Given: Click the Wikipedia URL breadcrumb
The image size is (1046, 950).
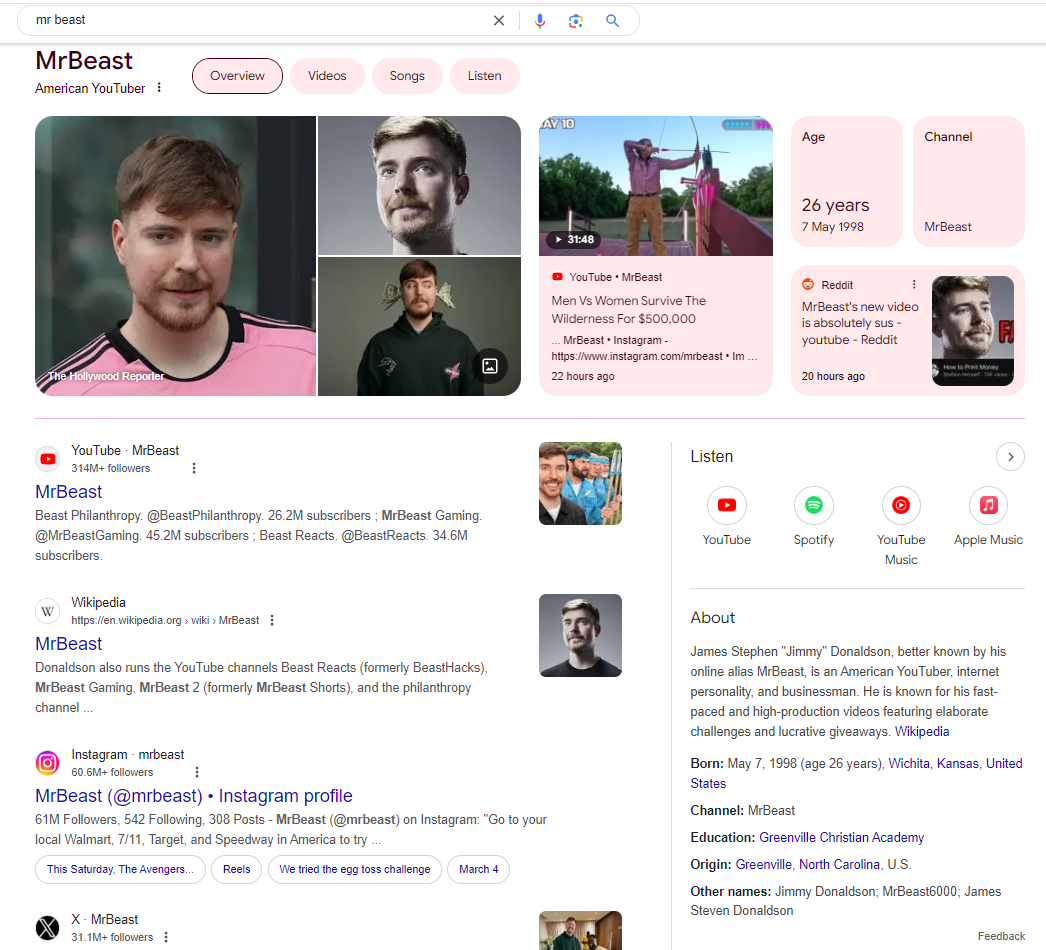Looking at the screenshot, I should (165, 620).
